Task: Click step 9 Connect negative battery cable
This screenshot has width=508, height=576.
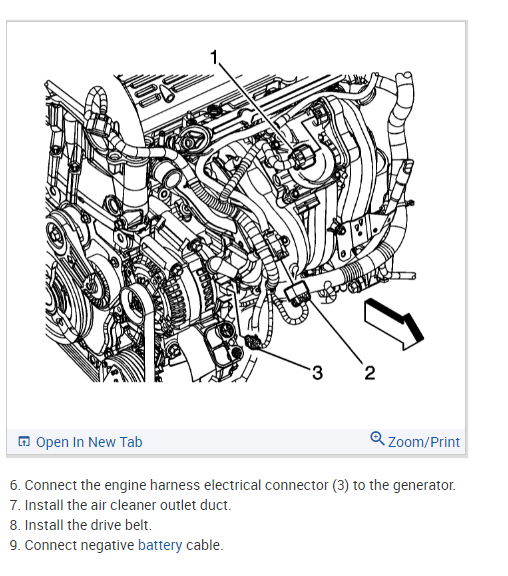Action: [x=116, y=545]
